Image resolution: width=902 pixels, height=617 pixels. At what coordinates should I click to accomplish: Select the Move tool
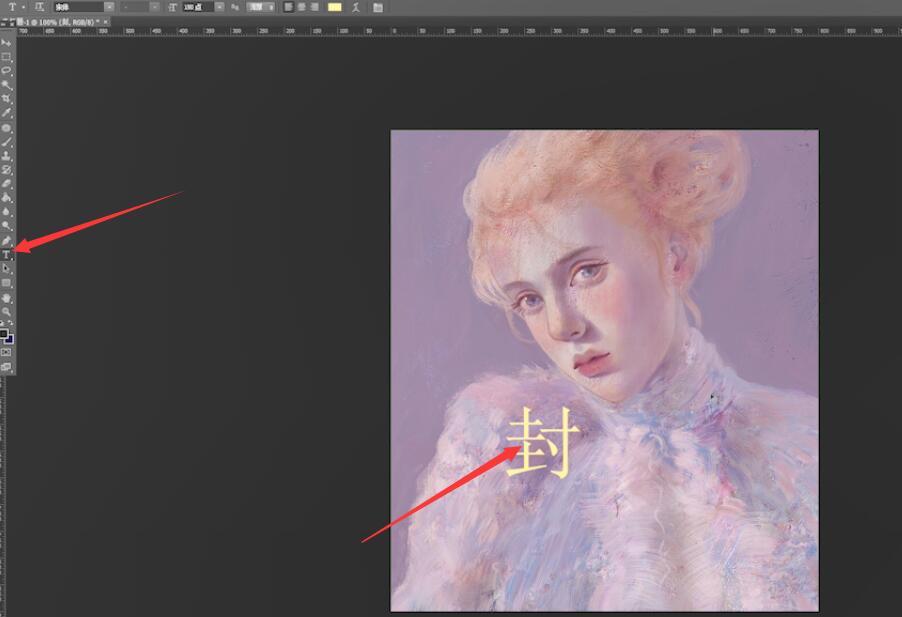click(6, 43)
